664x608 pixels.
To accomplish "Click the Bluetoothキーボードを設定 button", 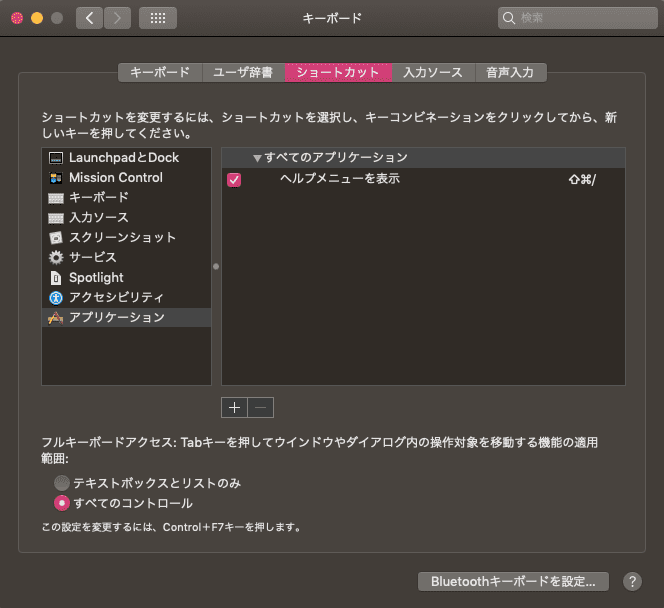I will pyautogui.click(x=513, y=581).
